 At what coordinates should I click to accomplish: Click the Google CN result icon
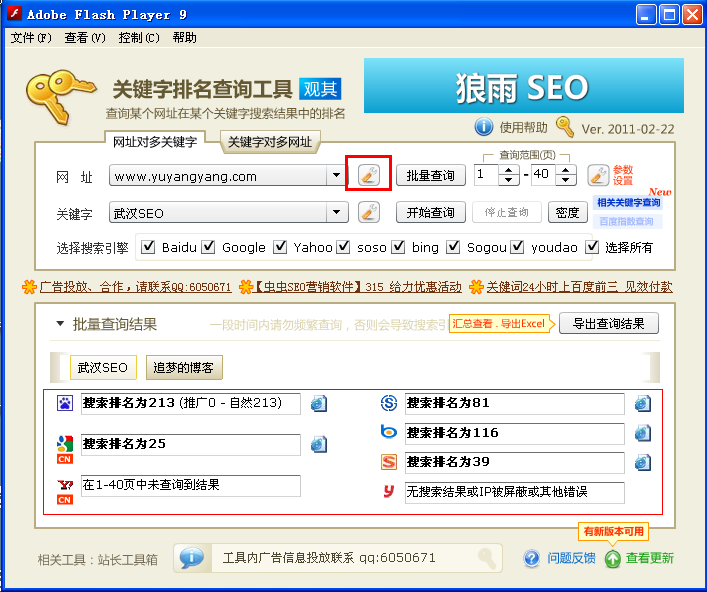(x=65, y=449)
